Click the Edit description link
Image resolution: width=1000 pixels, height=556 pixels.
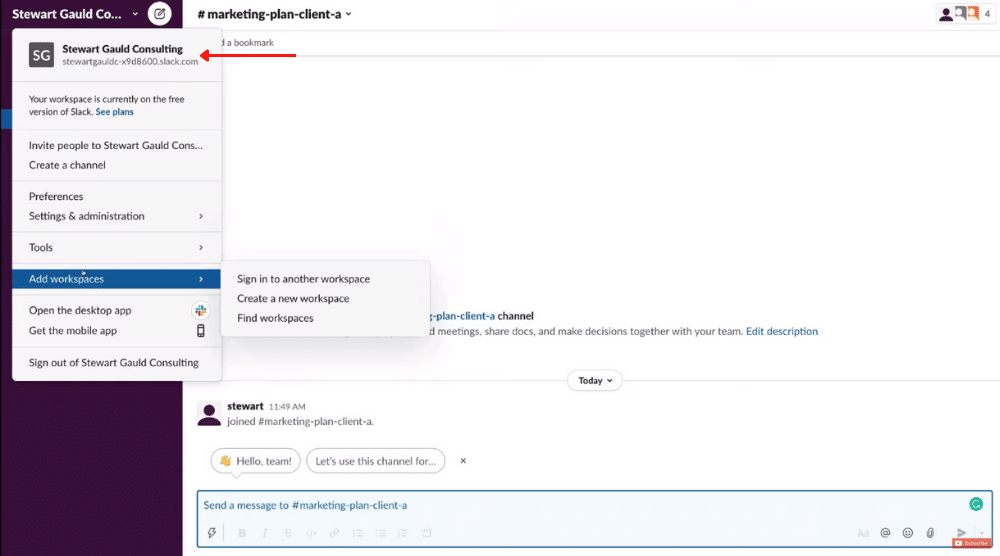(782, 331)
